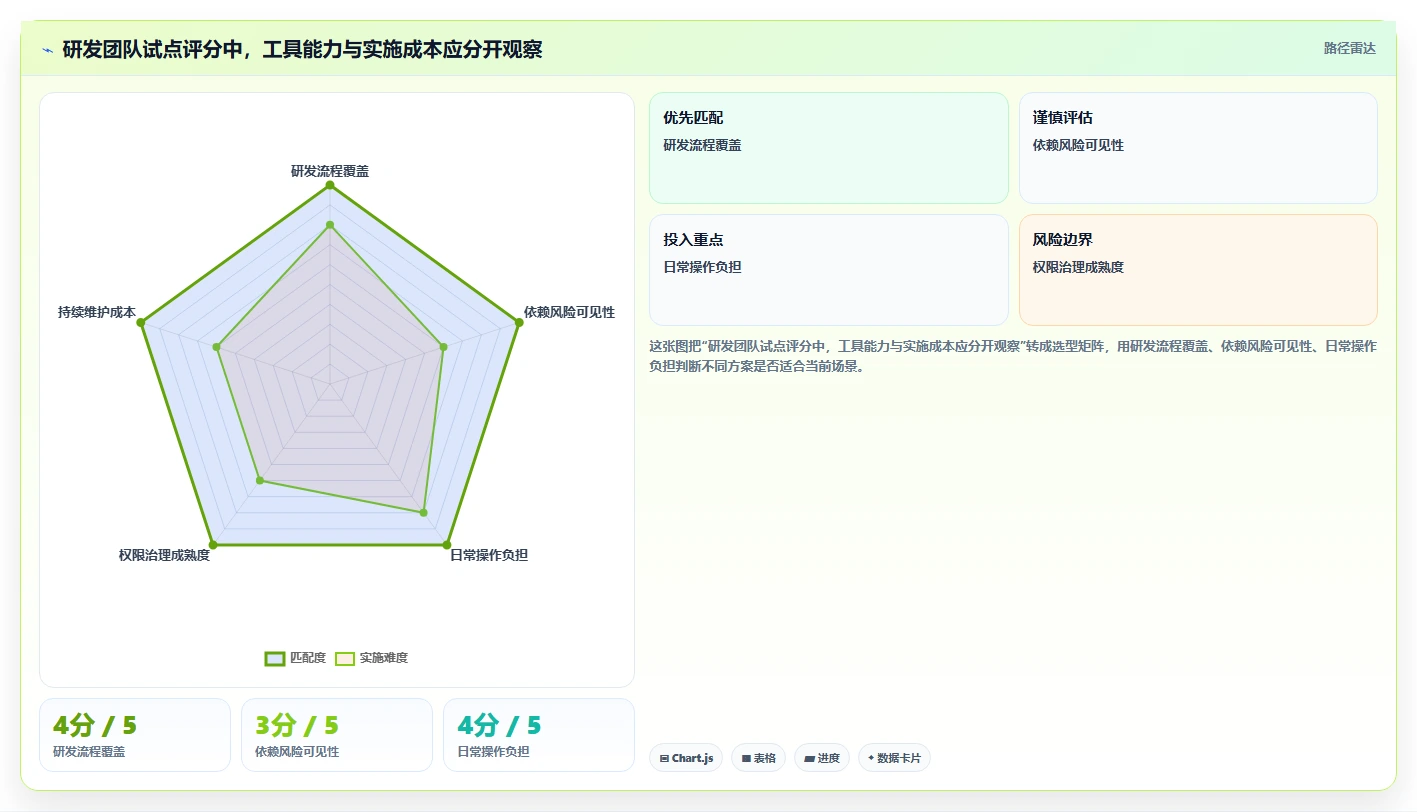The image size is (1417, 812).
Task: Click the dashboard title about 研发团队试点评分
Action: coord(302,49)
